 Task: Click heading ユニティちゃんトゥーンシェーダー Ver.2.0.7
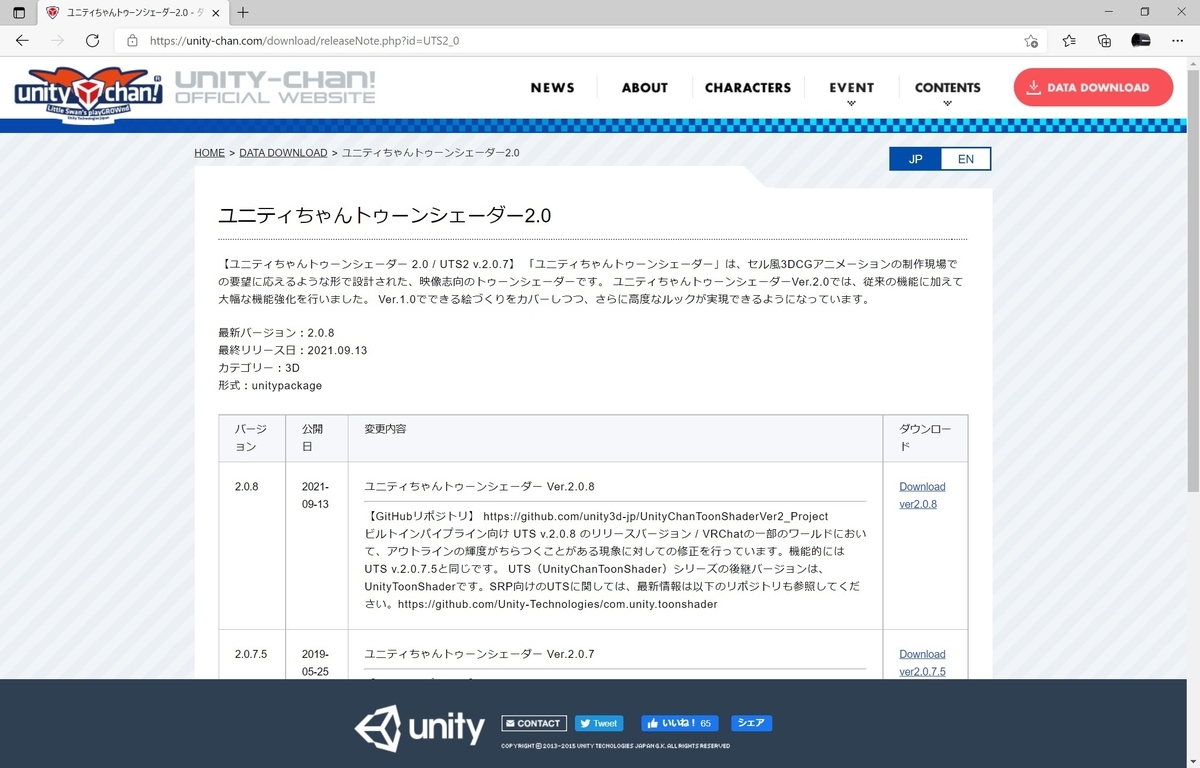[480, 655]
